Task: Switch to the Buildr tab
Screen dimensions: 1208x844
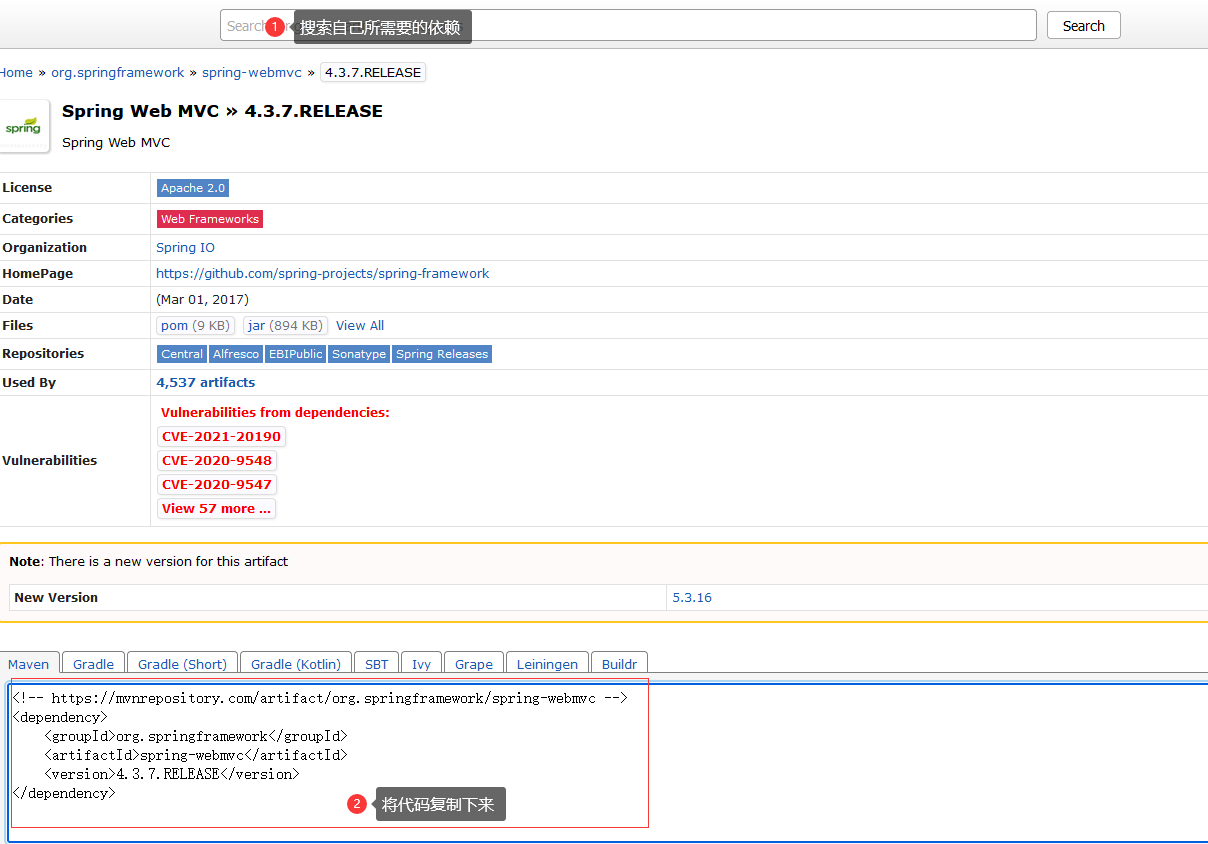Action: click(620, 664)
